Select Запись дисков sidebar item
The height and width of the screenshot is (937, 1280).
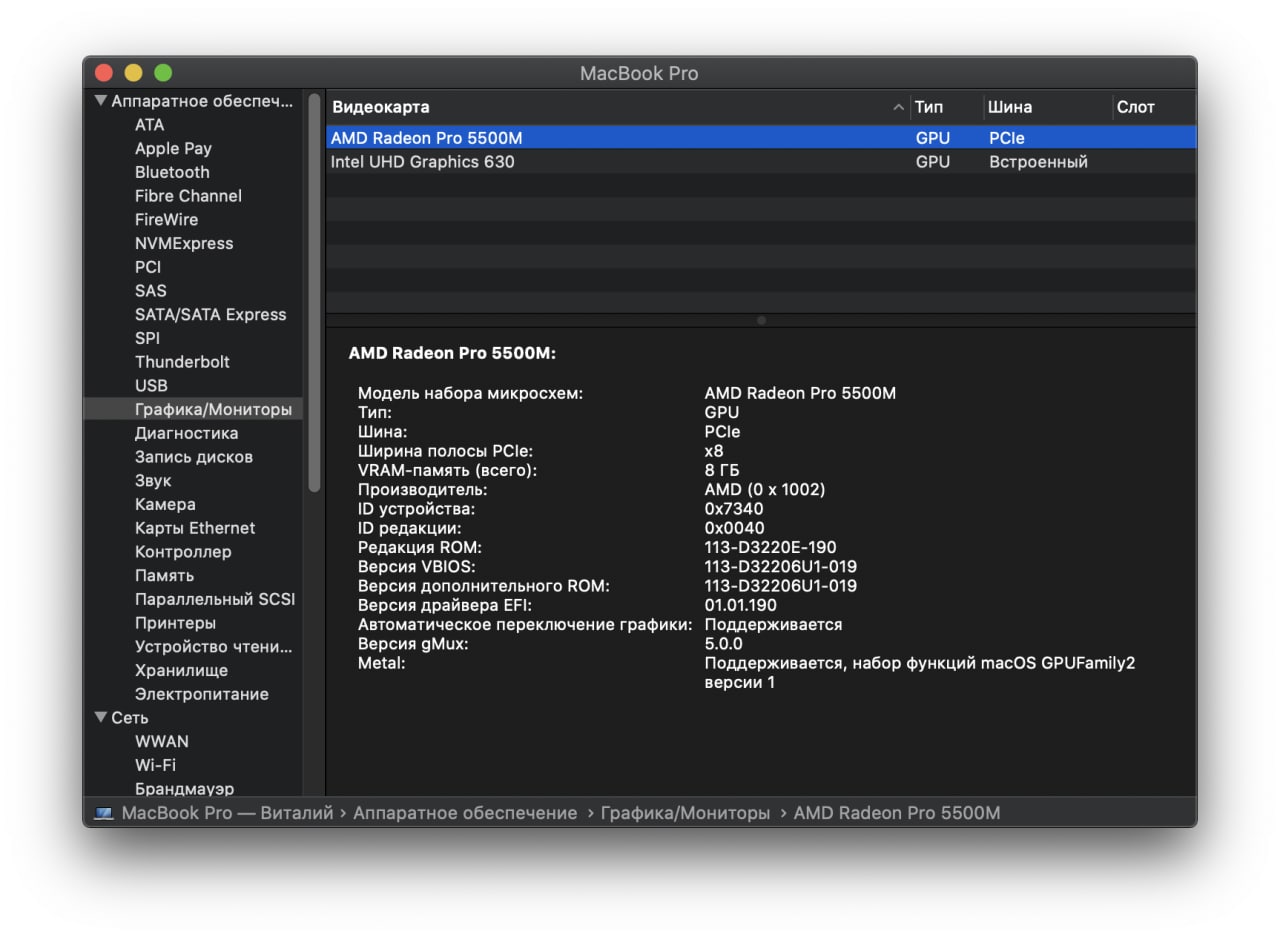tap(194, 457)
